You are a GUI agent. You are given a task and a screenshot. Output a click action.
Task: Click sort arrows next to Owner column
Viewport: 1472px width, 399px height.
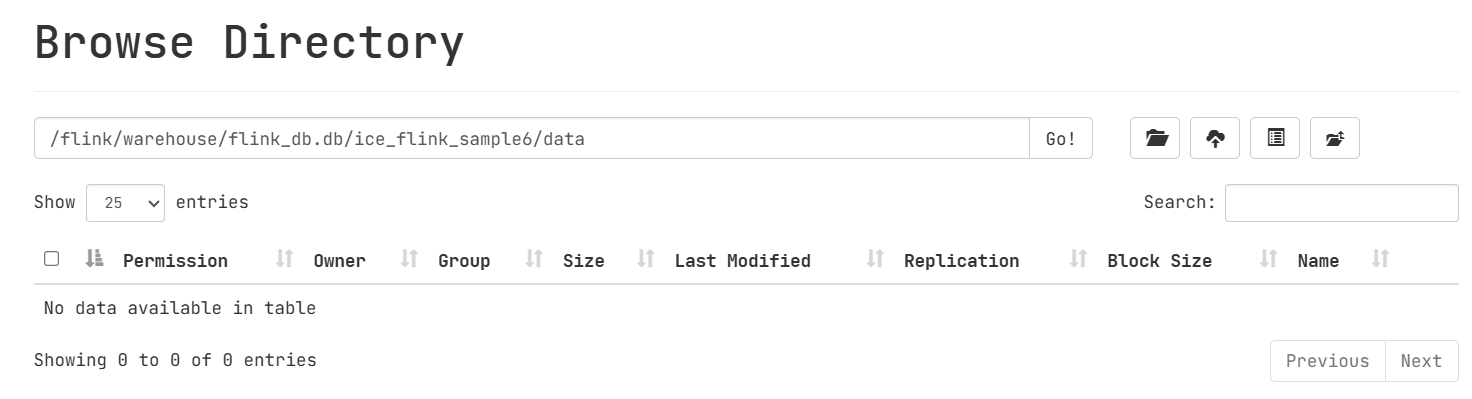[x=408, y=260]
